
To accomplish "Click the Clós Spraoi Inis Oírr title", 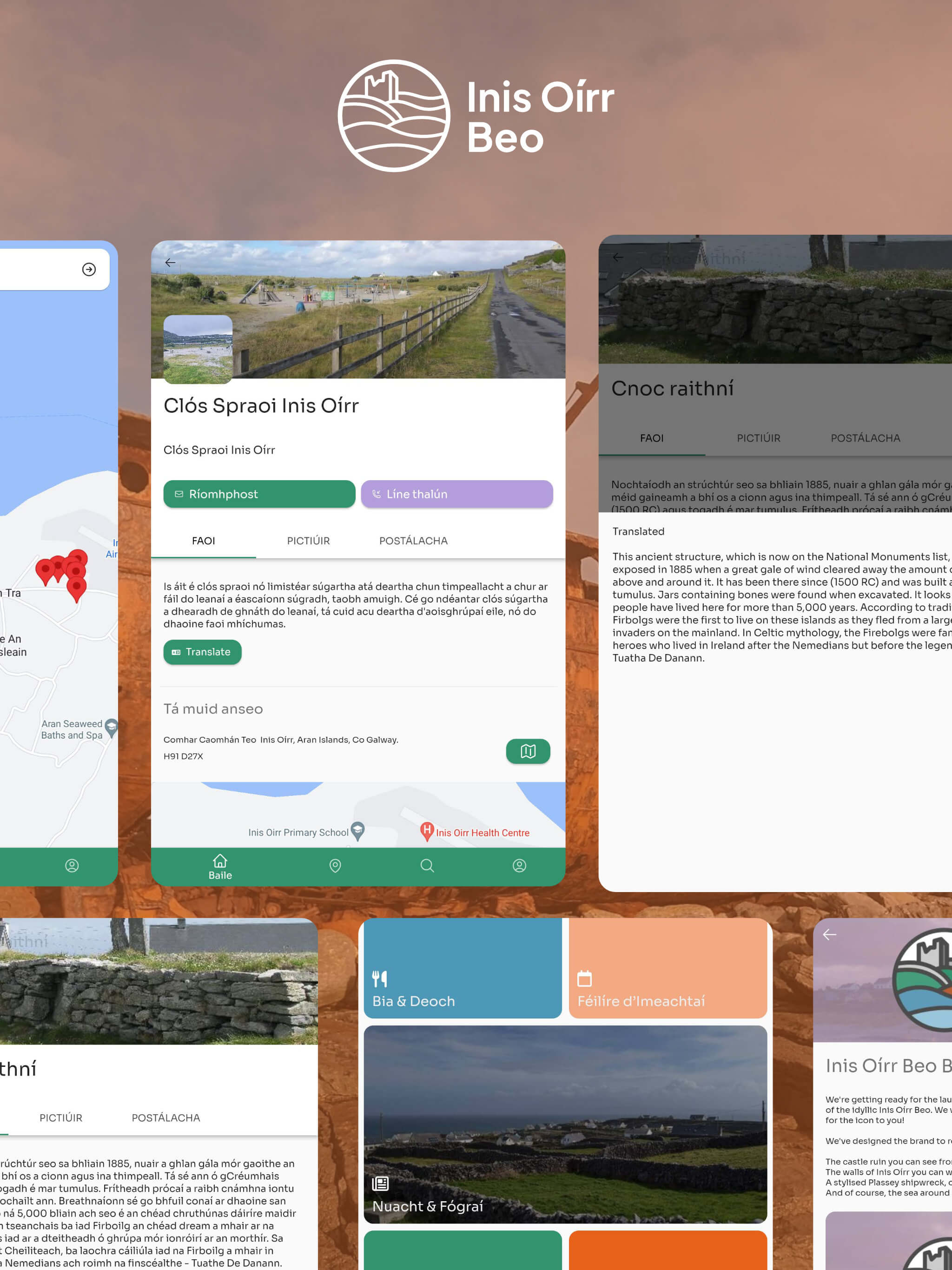I will (x=261, y=405).
